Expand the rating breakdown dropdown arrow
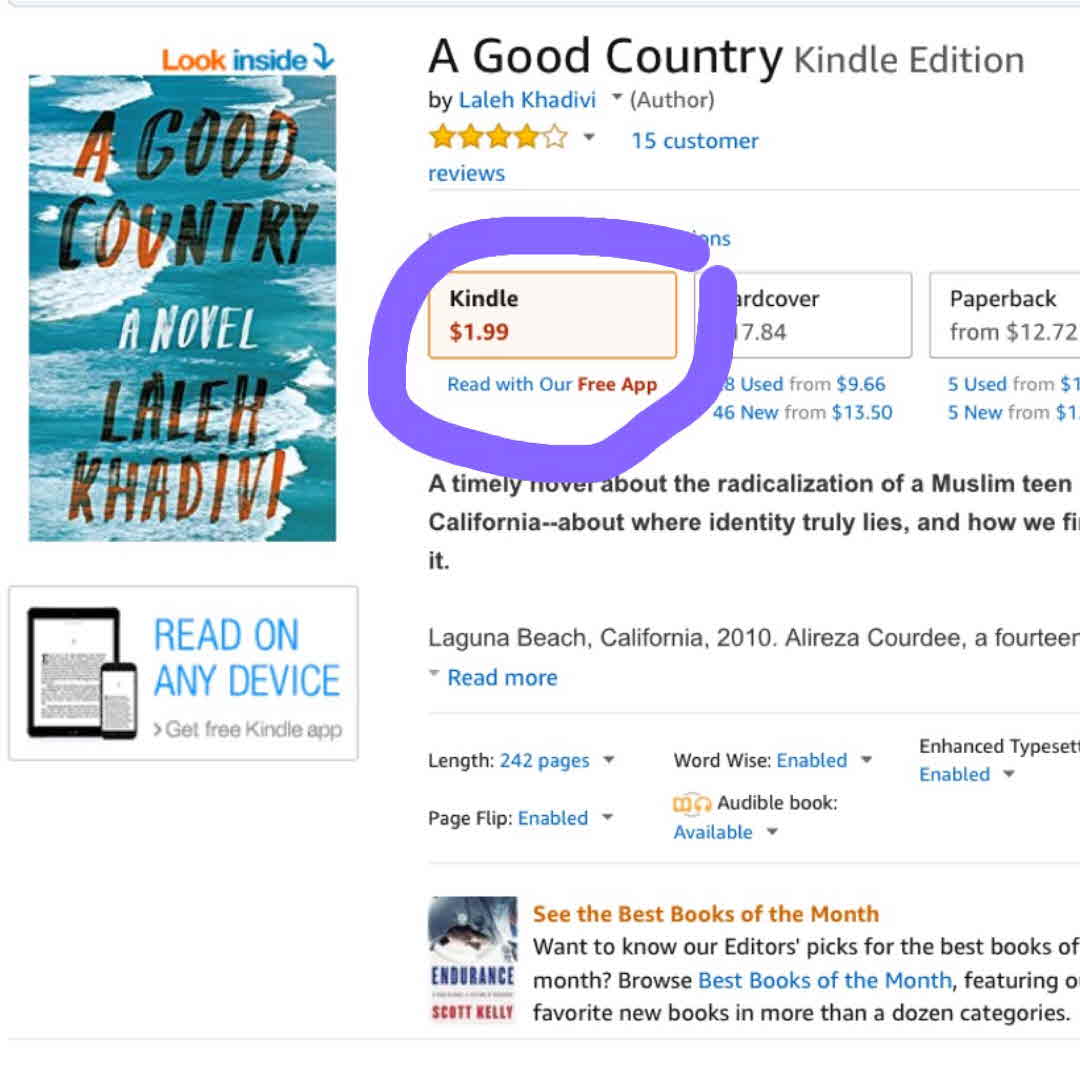 [x=589, y=138]
